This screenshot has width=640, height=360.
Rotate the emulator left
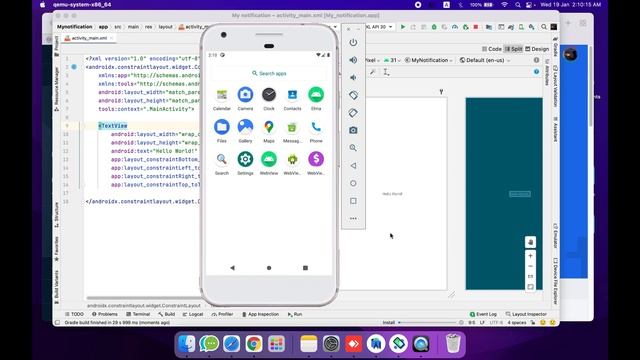(353, 95)
